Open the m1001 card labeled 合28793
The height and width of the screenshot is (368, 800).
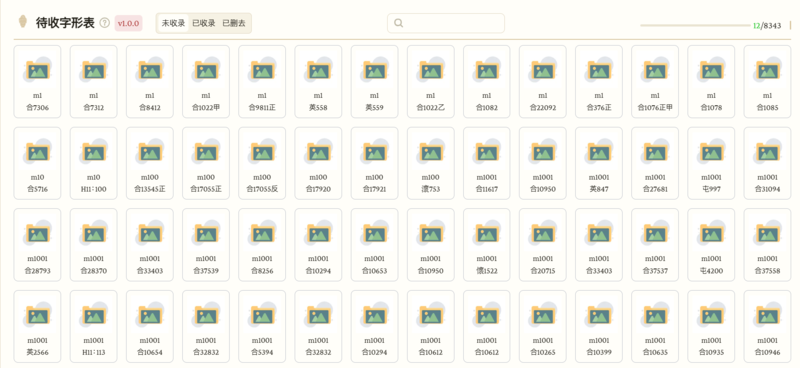click(x=37, y=245)
